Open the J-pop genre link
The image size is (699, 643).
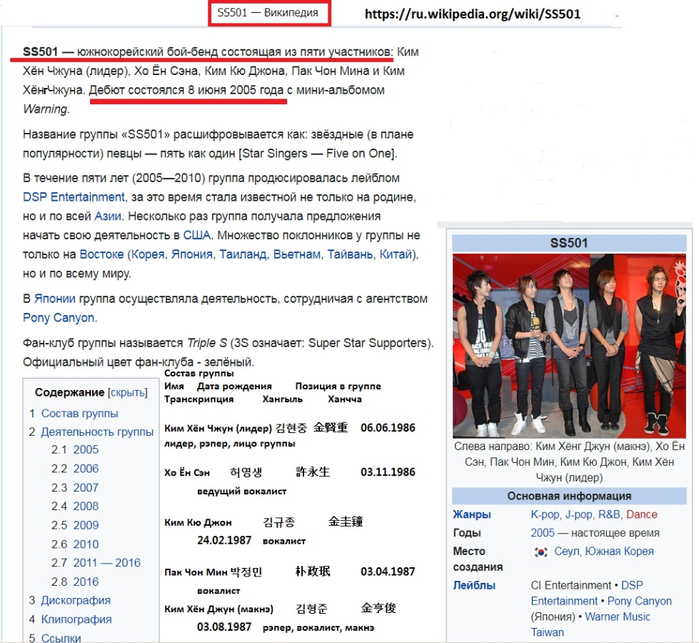[579, 515]
